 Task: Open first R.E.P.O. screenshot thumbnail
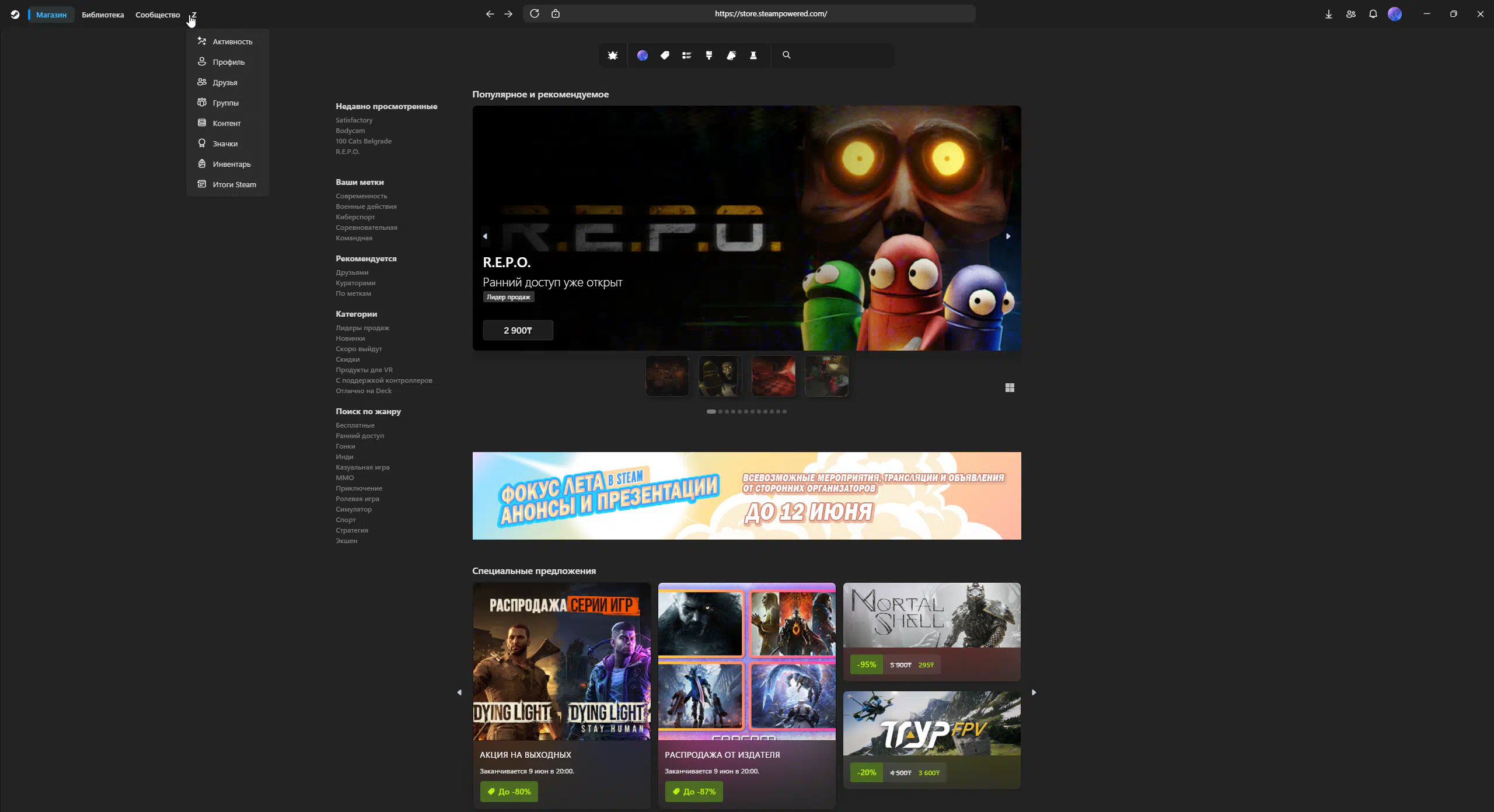tap(667, 376)
